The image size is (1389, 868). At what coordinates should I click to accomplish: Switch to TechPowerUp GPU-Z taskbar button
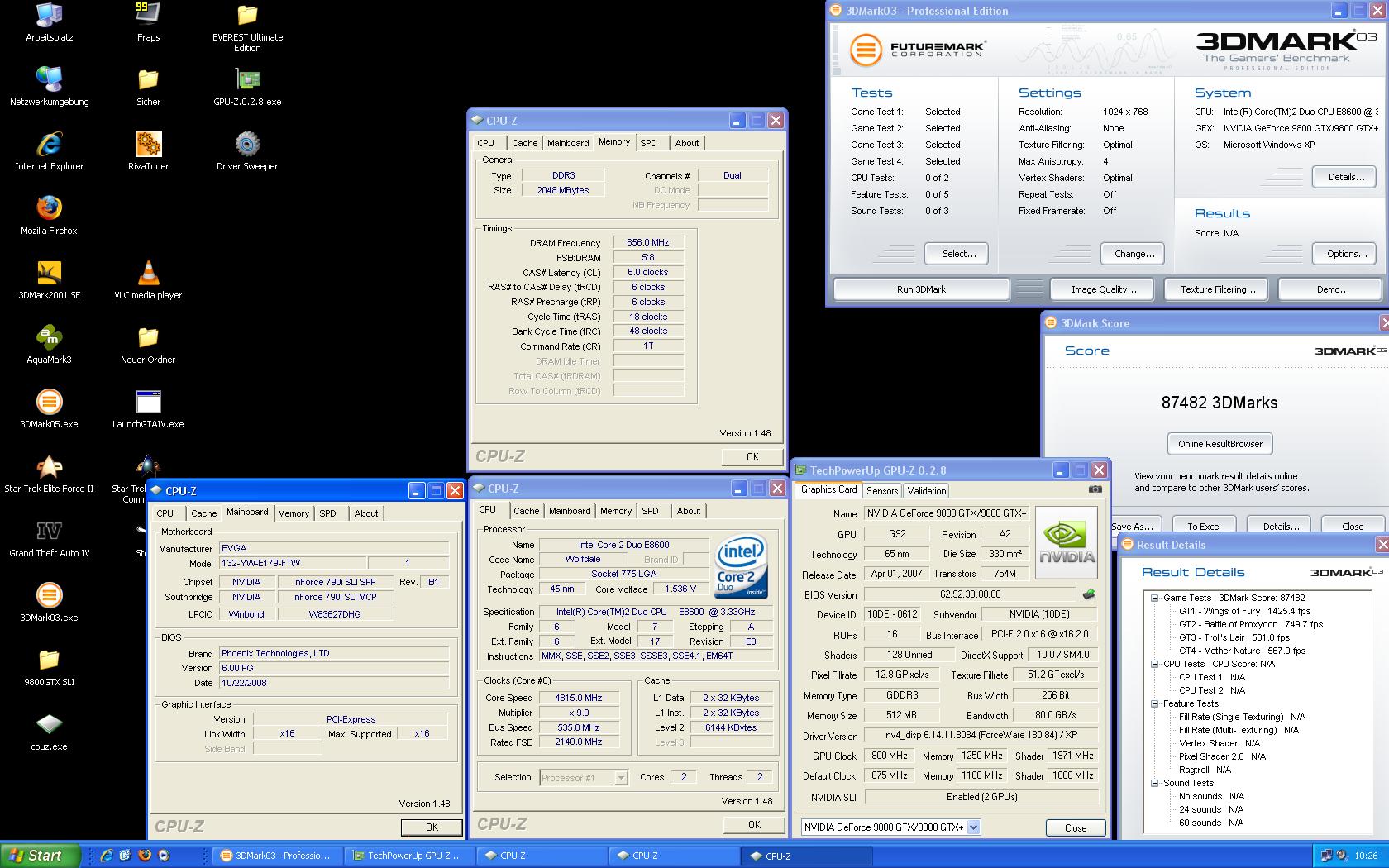[x=409, y=856]
